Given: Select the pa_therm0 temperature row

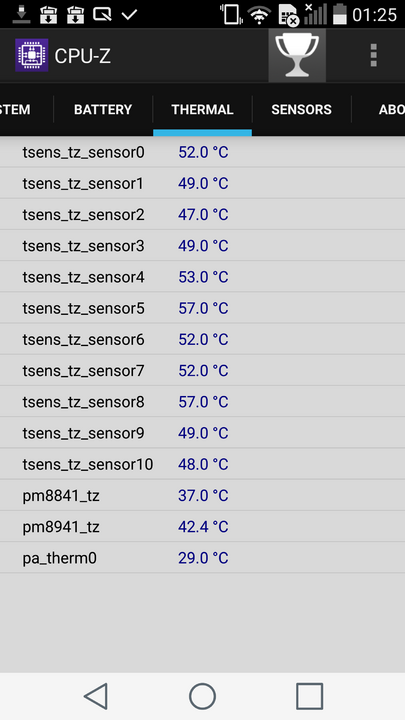Looking at the screenshot, I should coord(202,558).
